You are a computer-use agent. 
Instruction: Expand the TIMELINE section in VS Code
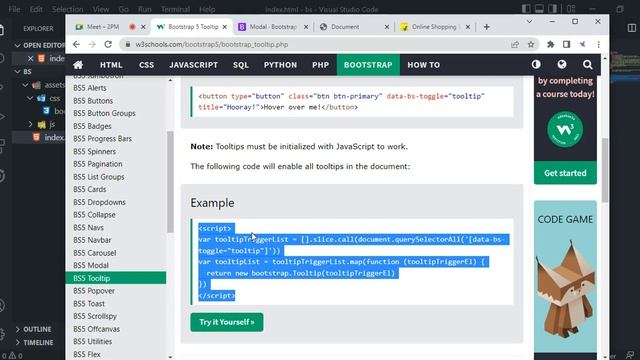34,342
